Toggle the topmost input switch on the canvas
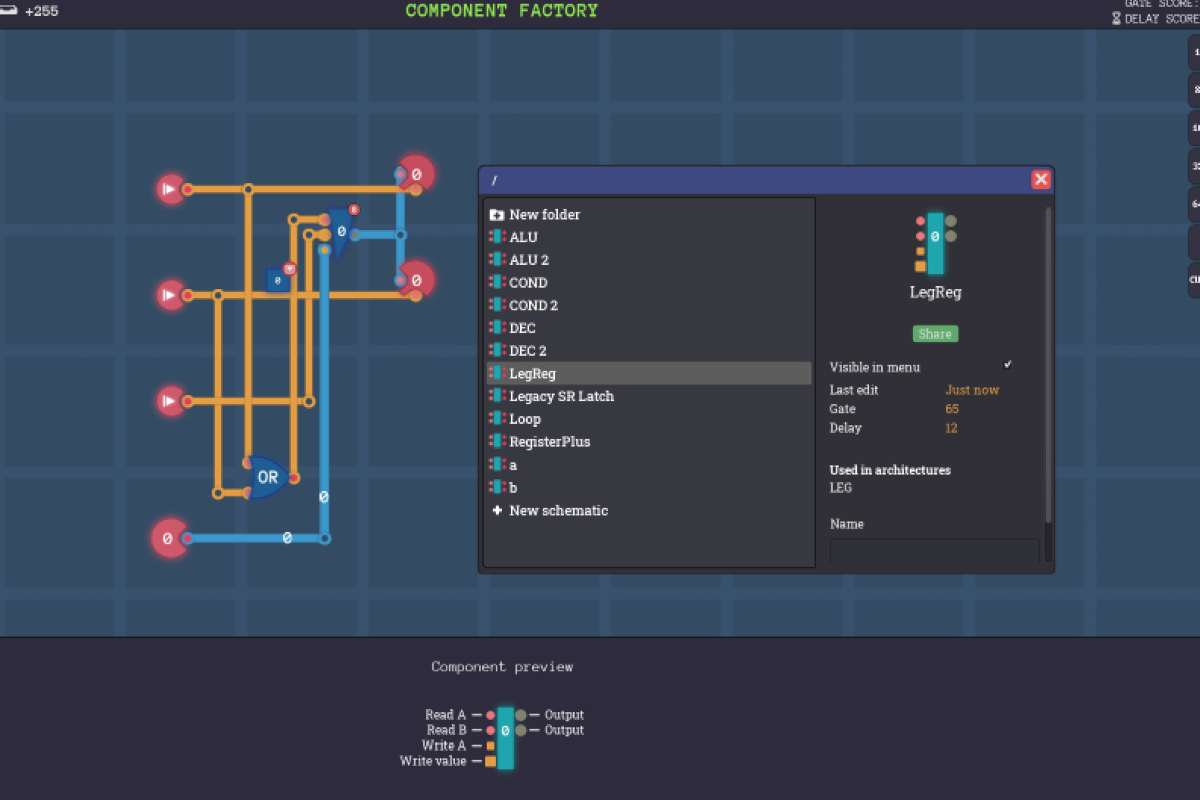 (170, 188)
